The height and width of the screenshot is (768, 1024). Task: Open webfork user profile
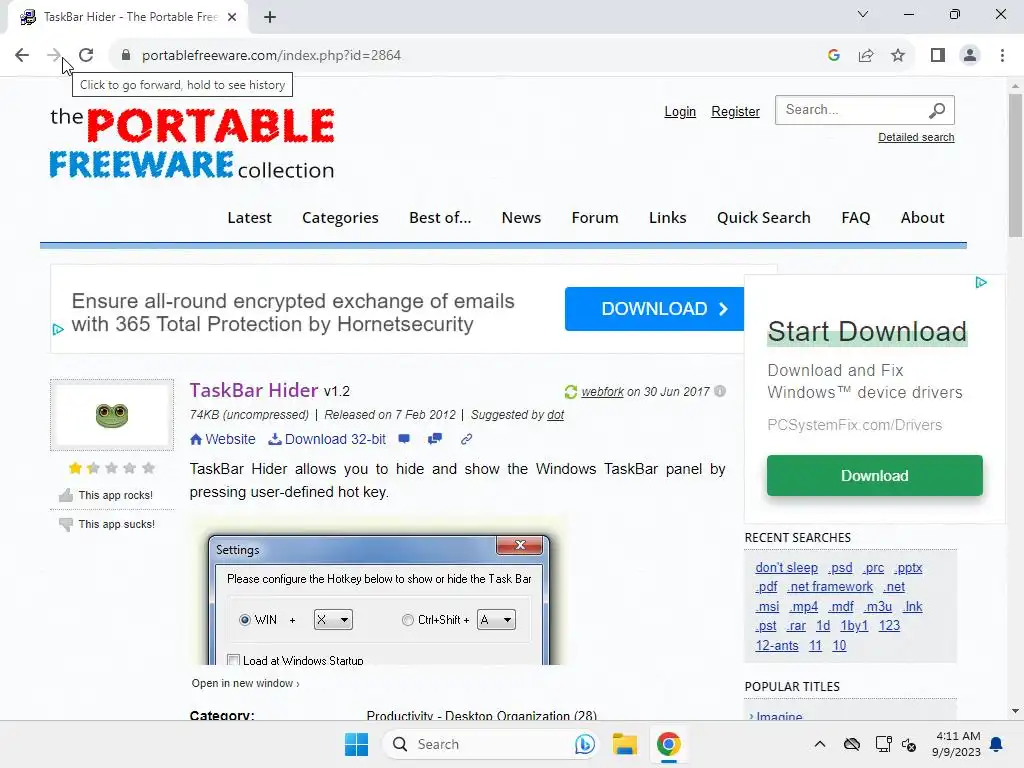click(x=602, y=391)
